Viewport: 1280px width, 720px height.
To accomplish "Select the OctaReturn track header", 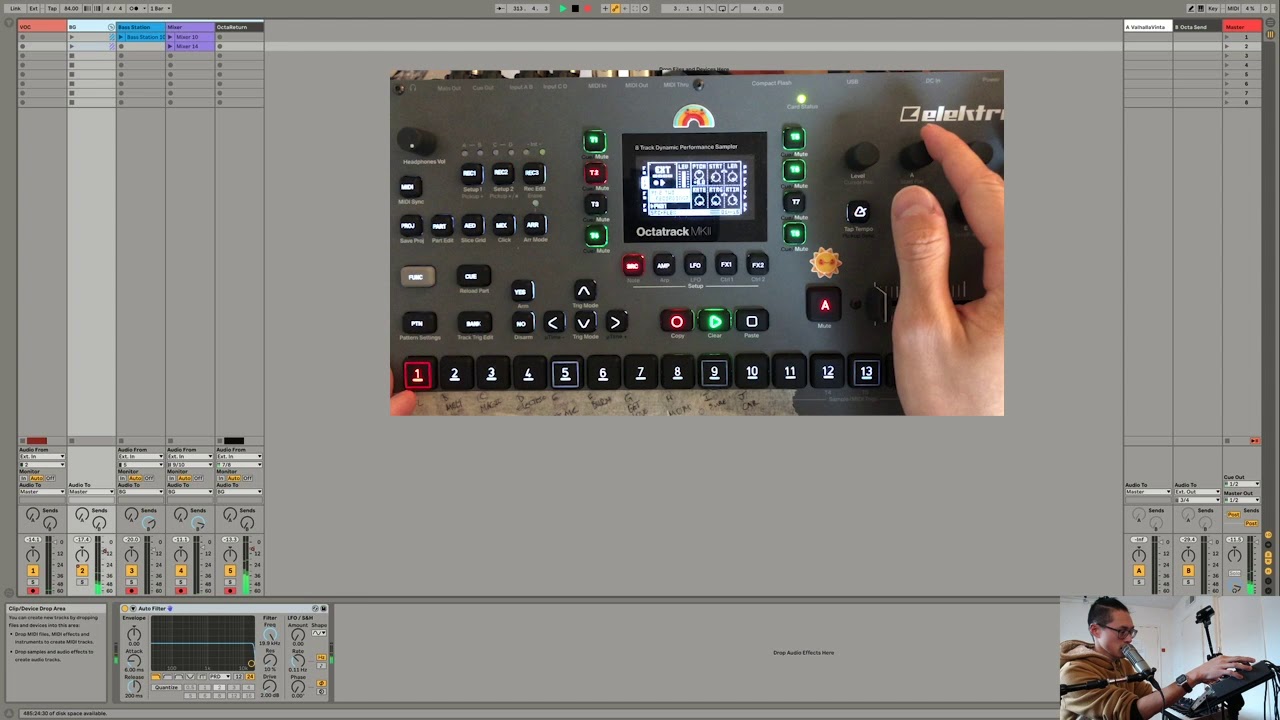I will tap(238, 27).
